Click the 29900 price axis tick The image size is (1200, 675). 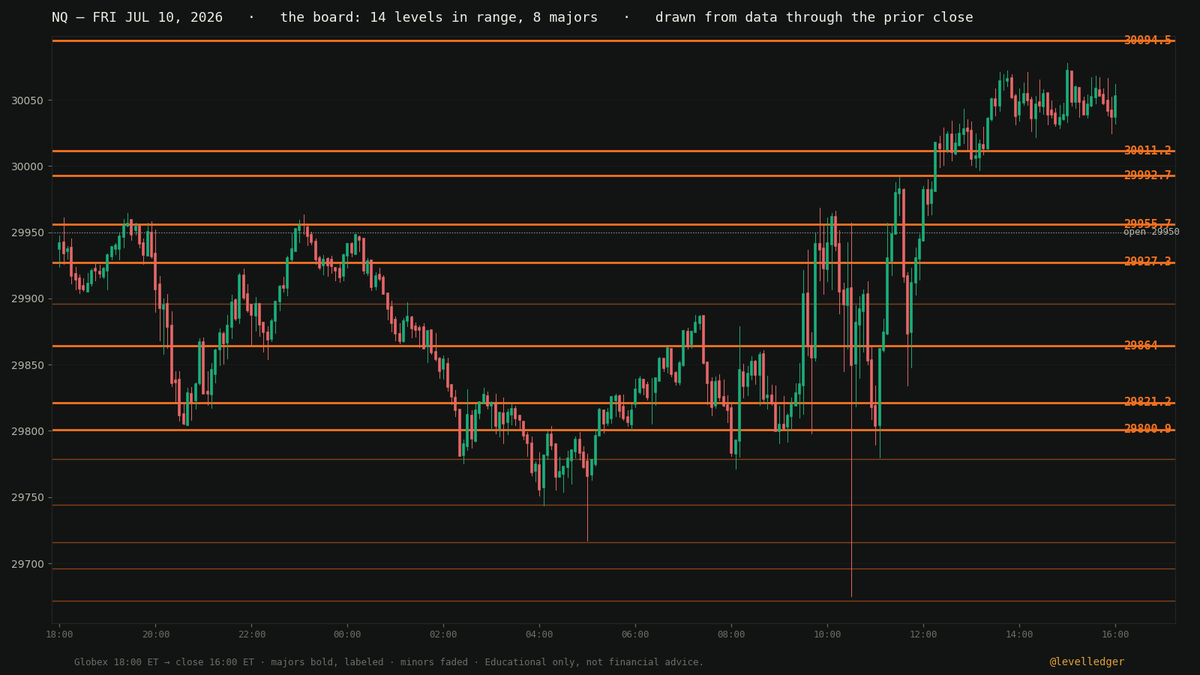(27, 299)
